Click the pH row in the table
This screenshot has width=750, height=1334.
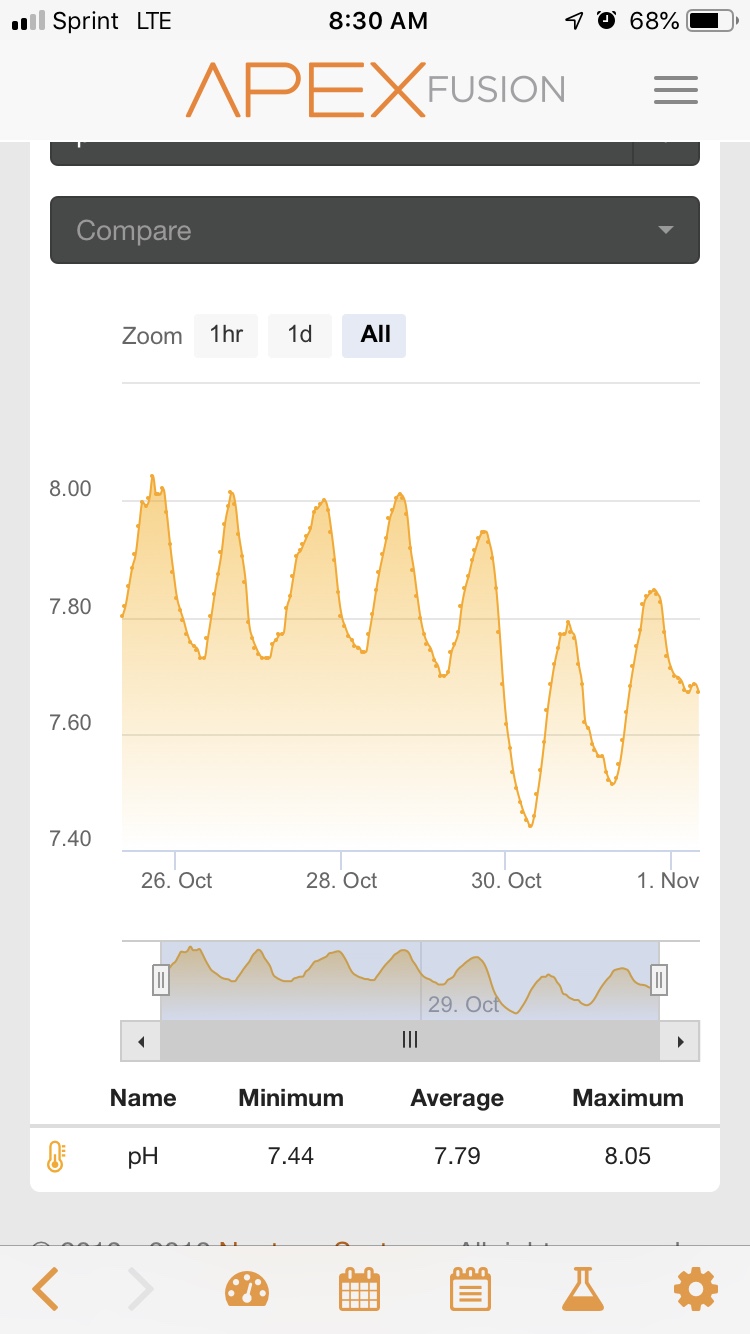coord(375,1157)
